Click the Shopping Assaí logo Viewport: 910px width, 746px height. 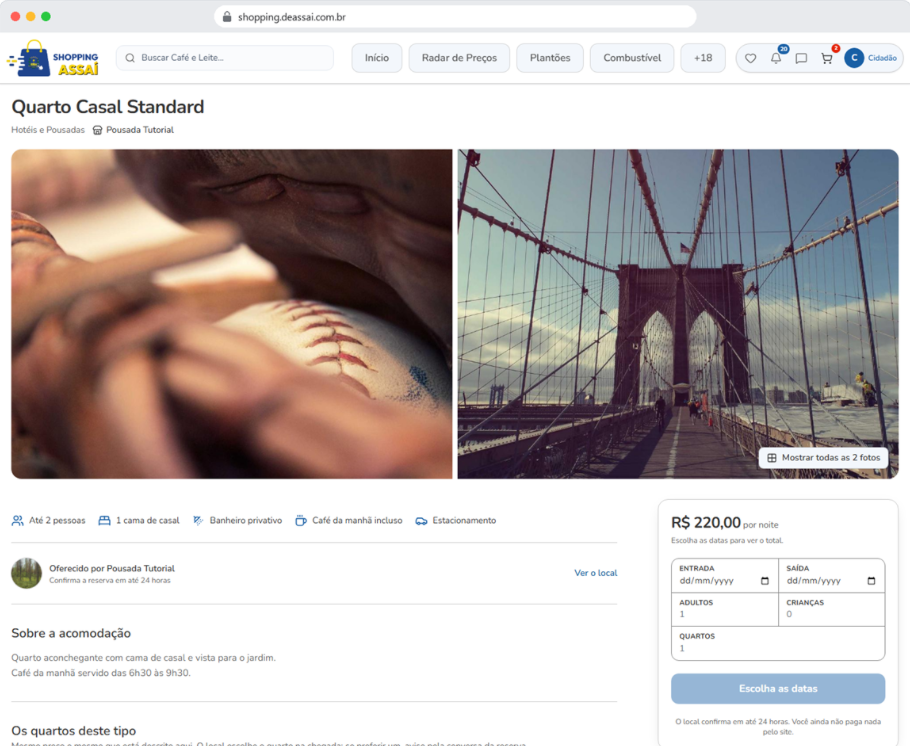point(53,58)
